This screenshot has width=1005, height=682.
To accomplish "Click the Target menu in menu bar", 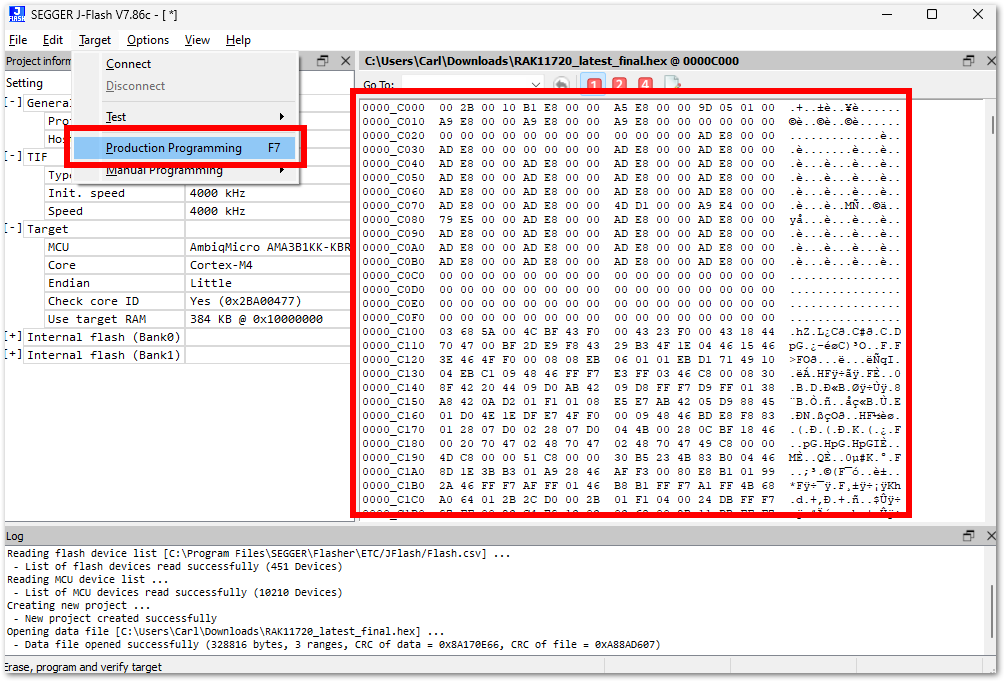I will [95, 40].
